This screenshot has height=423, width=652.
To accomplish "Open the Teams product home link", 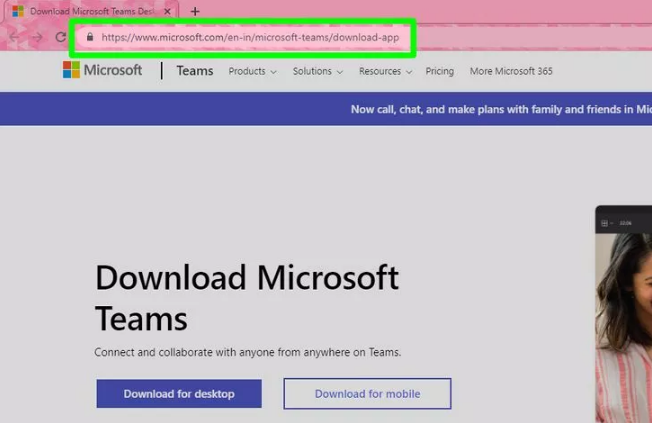I will (x=195, y=71).
